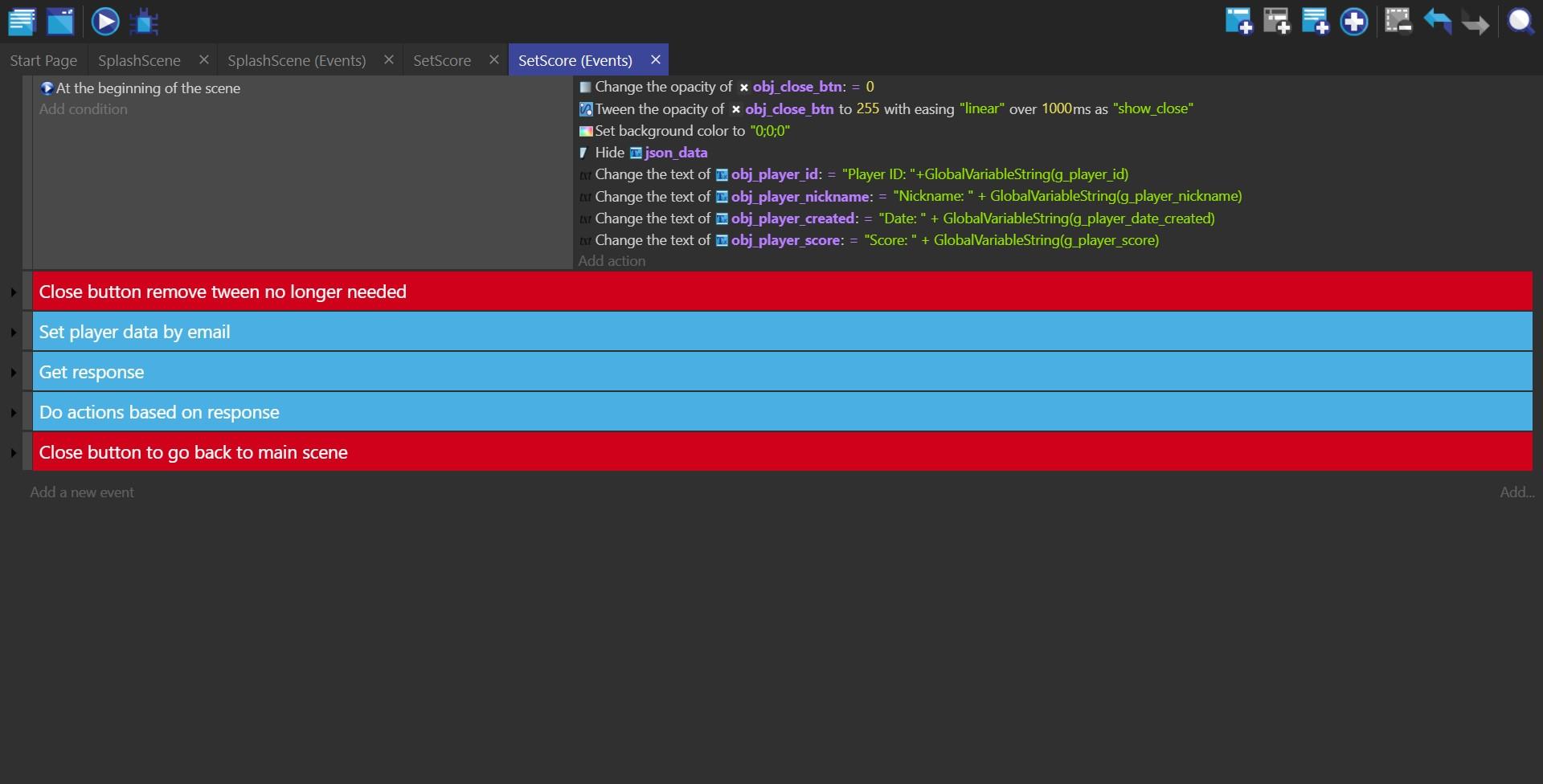Screen dimensions: 1543x784
Task: Add a sub-event icon
Action: tap(1277, 21)
